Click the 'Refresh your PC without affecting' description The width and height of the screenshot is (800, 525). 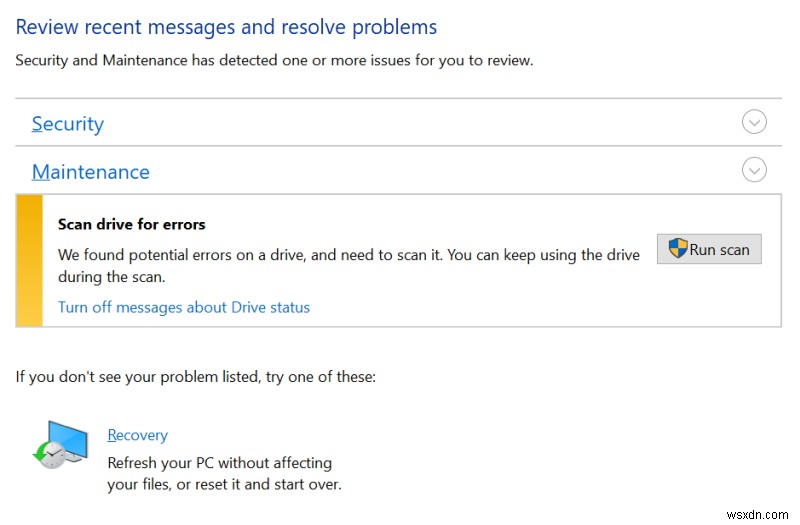(x=219, y=463)
